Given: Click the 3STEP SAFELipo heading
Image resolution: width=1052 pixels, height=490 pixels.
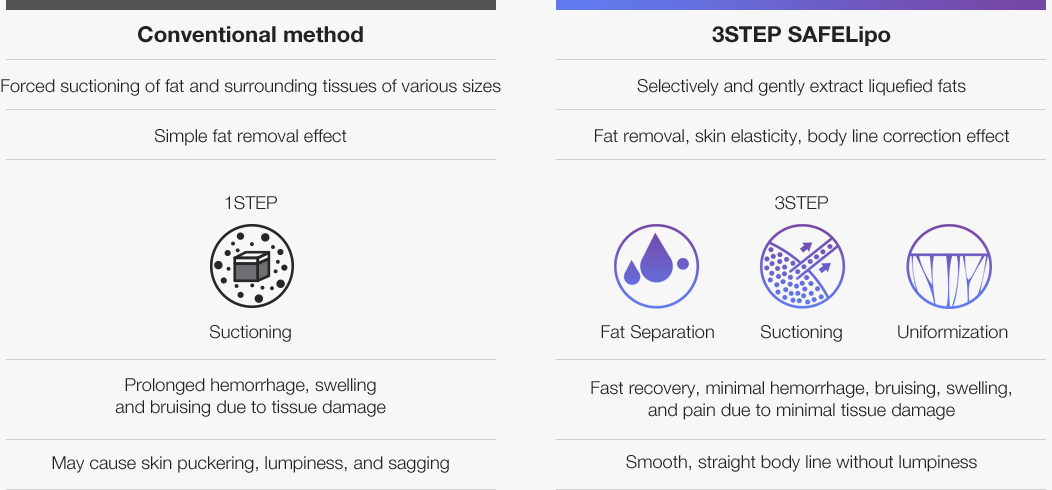Looking at the screenshot, I should coord(801,34).
